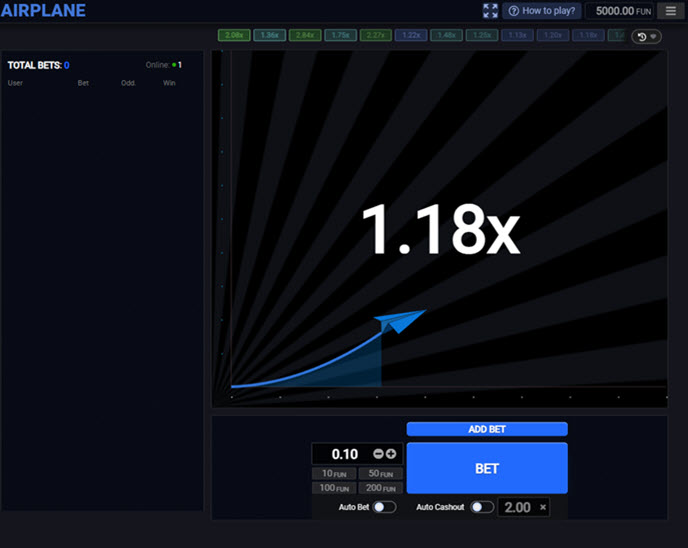Screen dimensions: 688x548
Task: Choose the 50 FUN quick bet
Action: [x=380, y=474]
